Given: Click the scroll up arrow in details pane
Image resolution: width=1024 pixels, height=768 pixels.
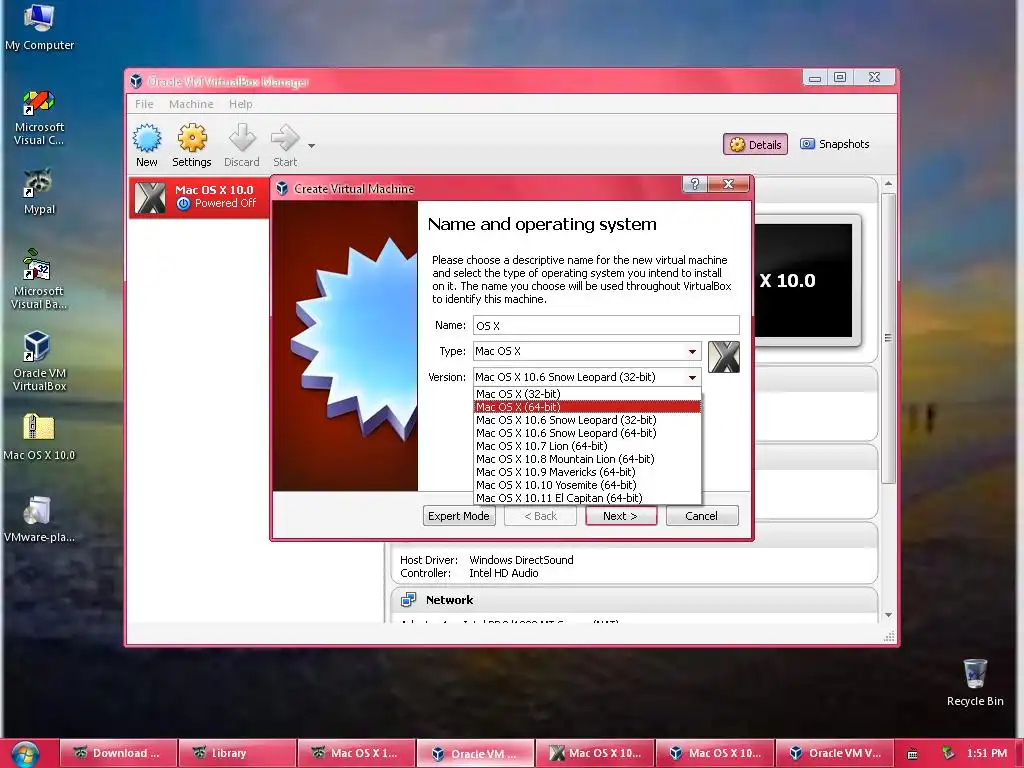Looking at the screenshot, I should (x=888, y=184).
